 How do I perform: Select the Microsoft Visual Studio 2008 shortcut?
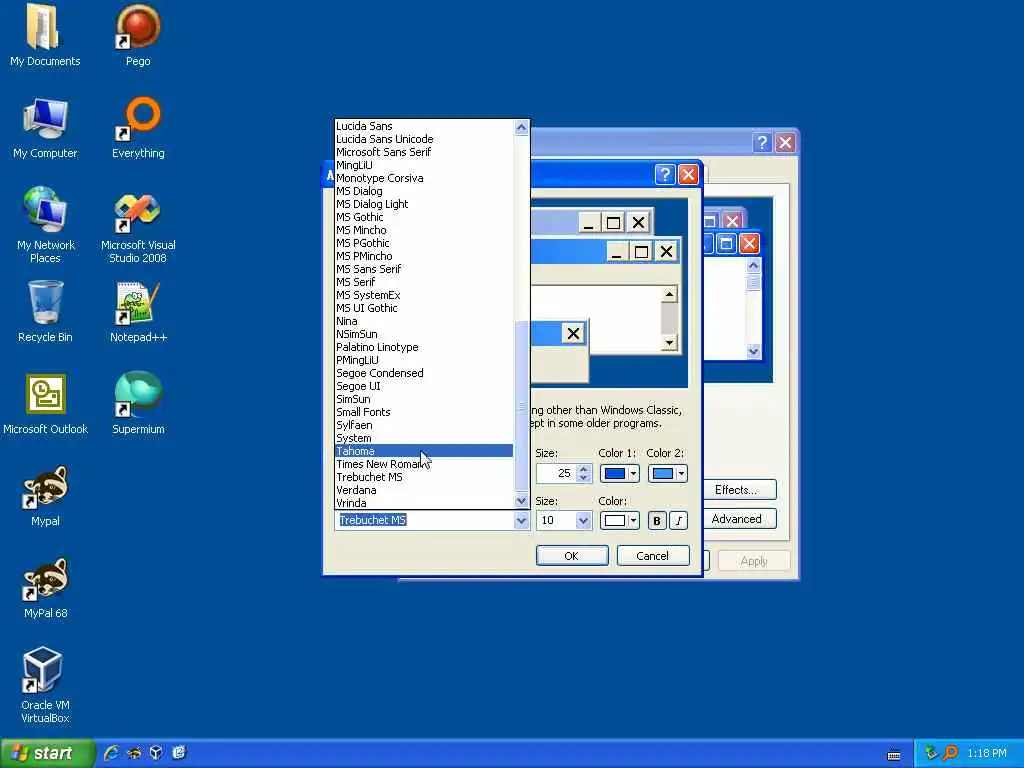138,225
